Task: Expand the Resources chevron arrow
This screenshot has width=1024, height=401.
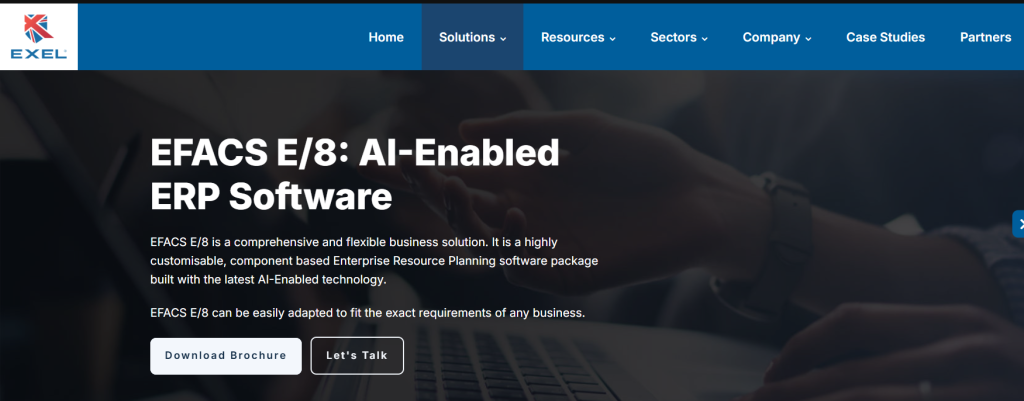Action: (x=613, y=39)
